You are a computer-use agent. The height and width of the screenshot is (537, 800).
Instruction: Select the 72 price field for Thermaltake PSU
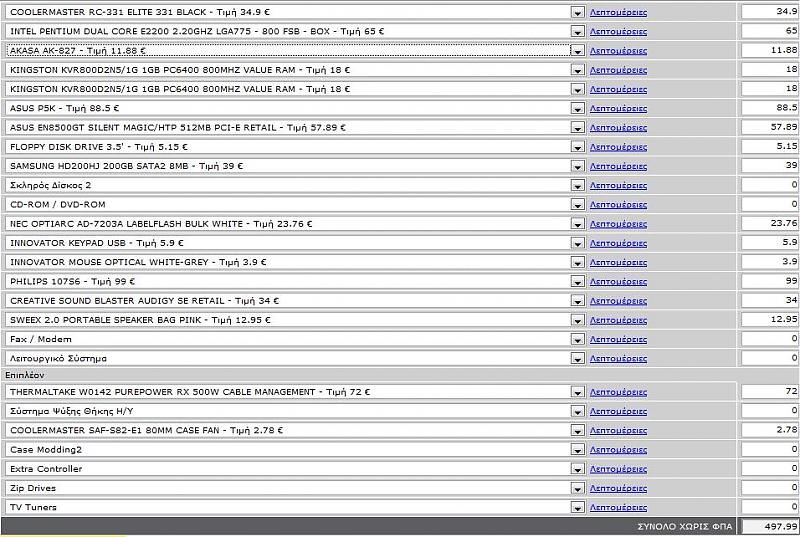pyautogui.click(x=770, y=392)
